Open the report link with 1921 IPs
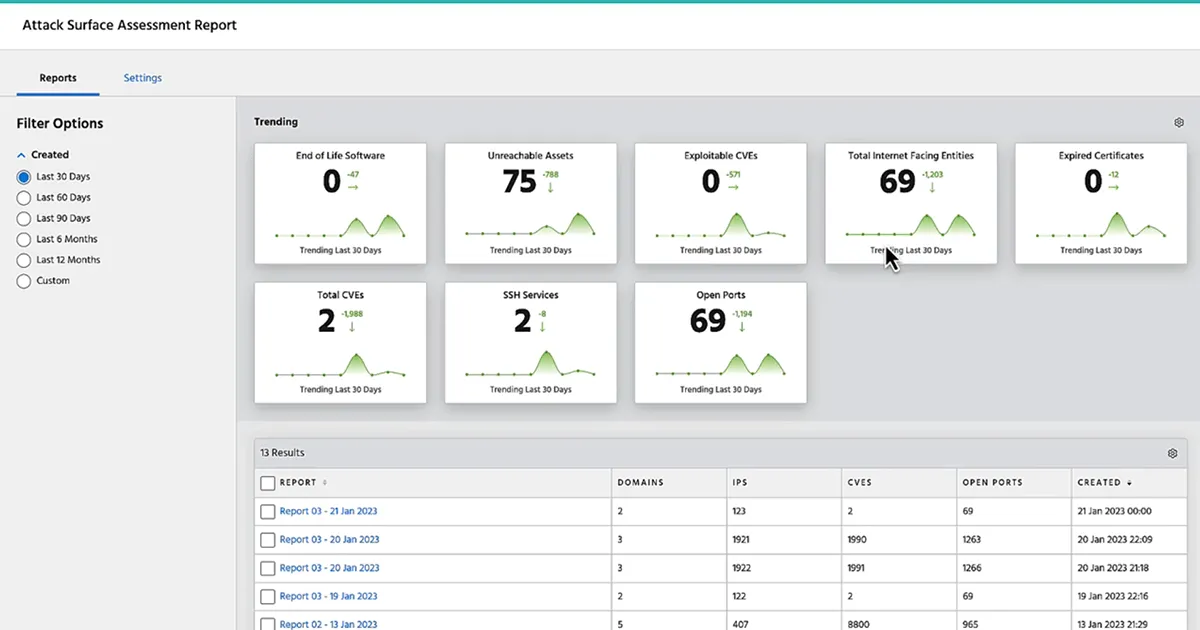This screenshot has height=630, width=1200. pyautogui.click(x=329, y=540)
